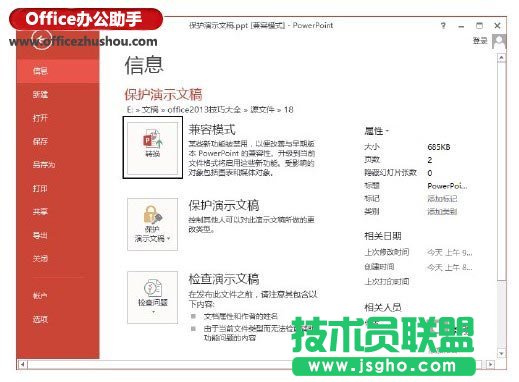Click the Convert (转换) compatibility button

[153, 148]
